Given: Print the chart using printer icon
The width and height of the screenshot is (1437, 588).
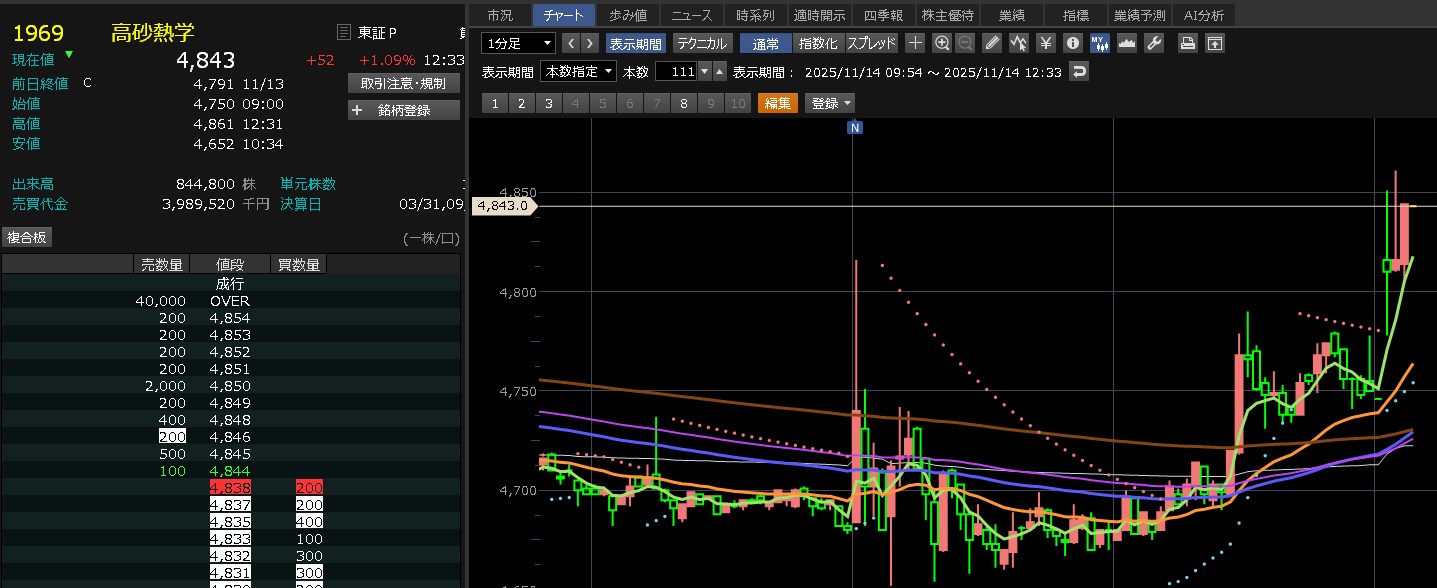Looking at the screenshot, I should [x=1187, y=43].
